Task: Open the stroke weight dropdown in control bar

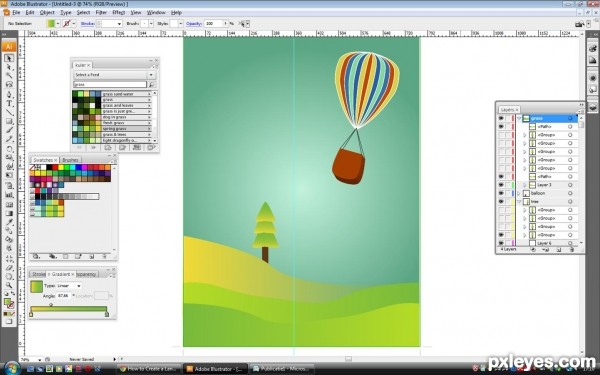Action: 119,24
